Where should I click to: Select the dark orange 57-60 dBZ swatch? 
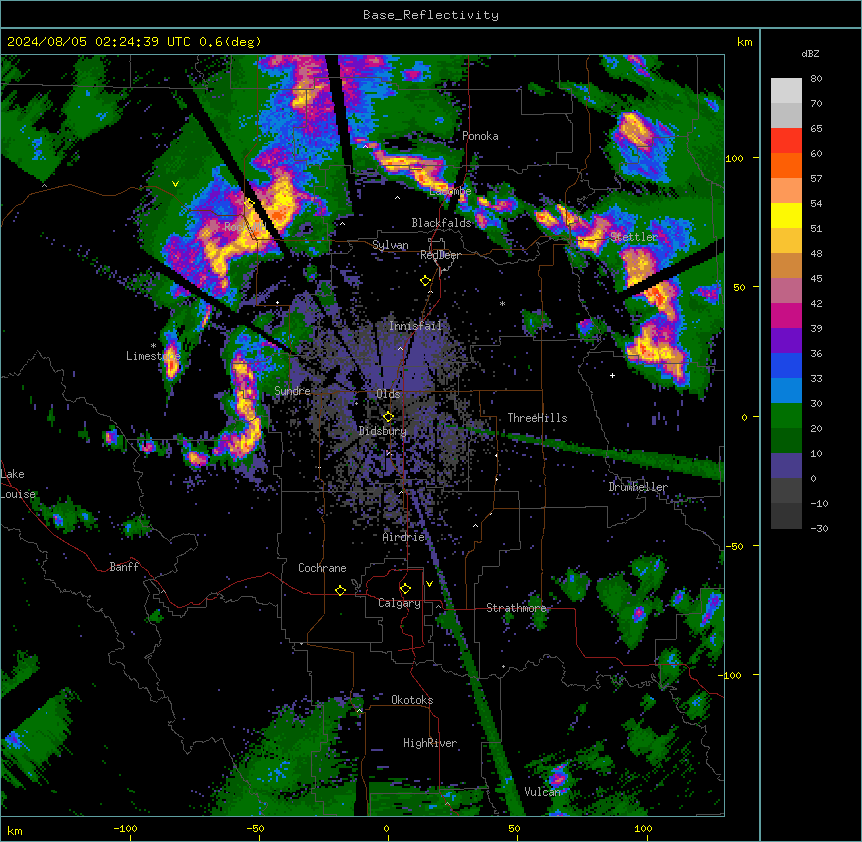[786, 165]
